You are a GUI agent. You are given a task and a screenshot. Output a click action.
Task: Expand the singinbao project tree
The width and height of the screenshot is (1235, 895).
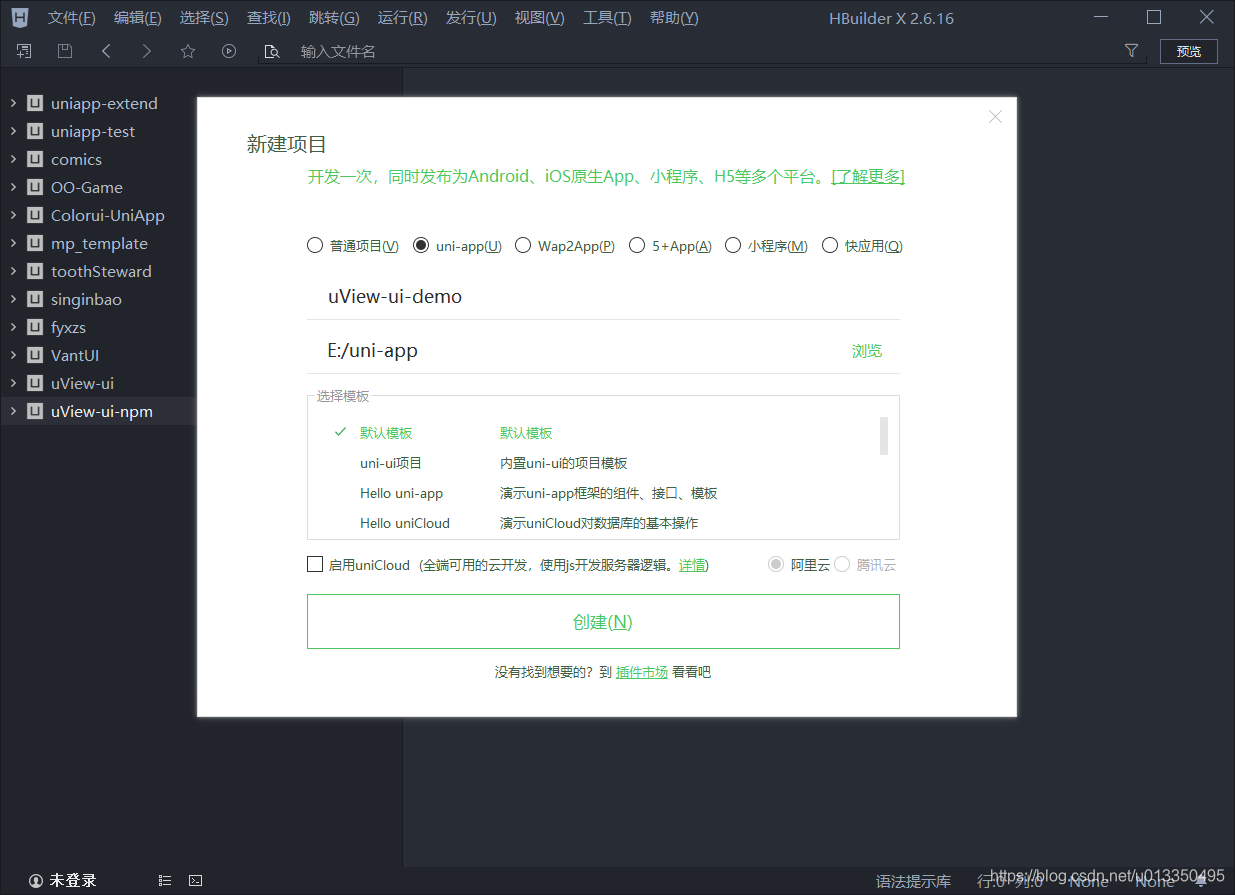(13, 299)
